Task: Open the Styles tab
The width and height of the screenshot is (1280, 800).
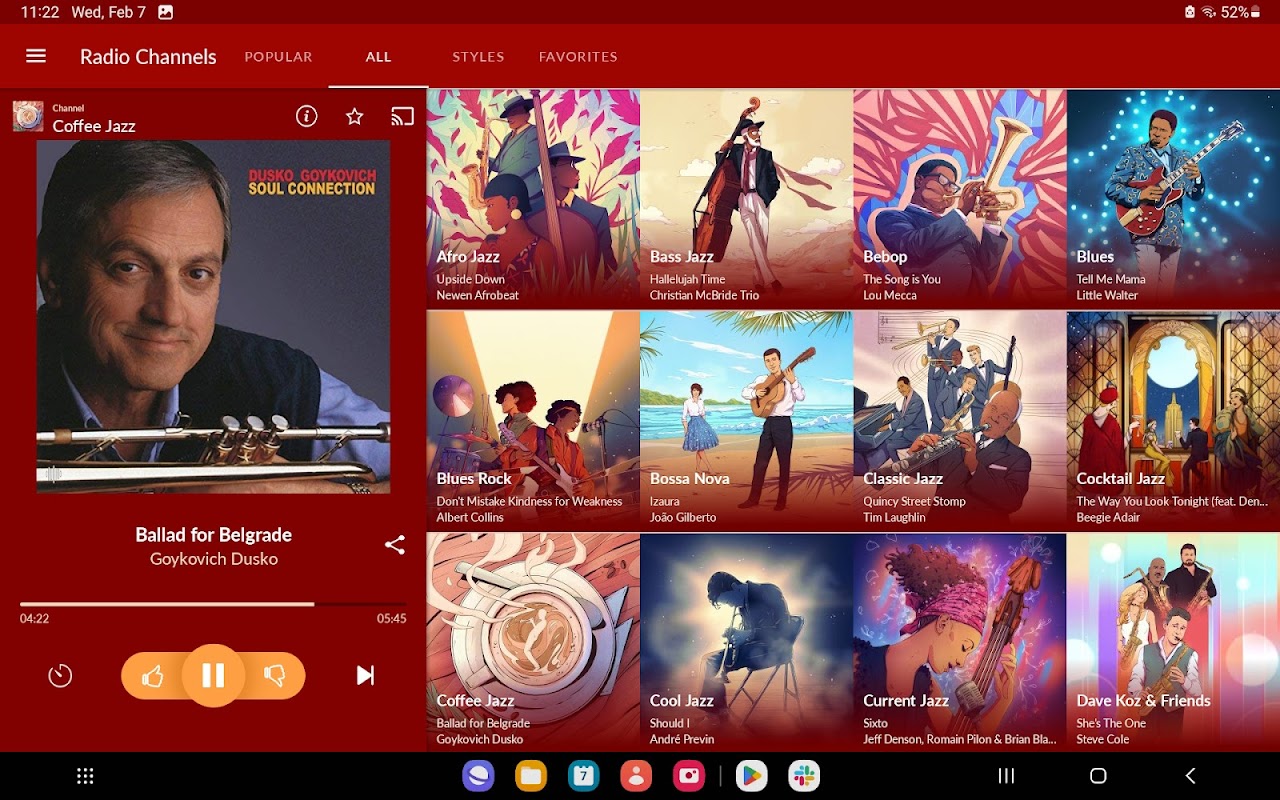Action: [x=478, y=57]
